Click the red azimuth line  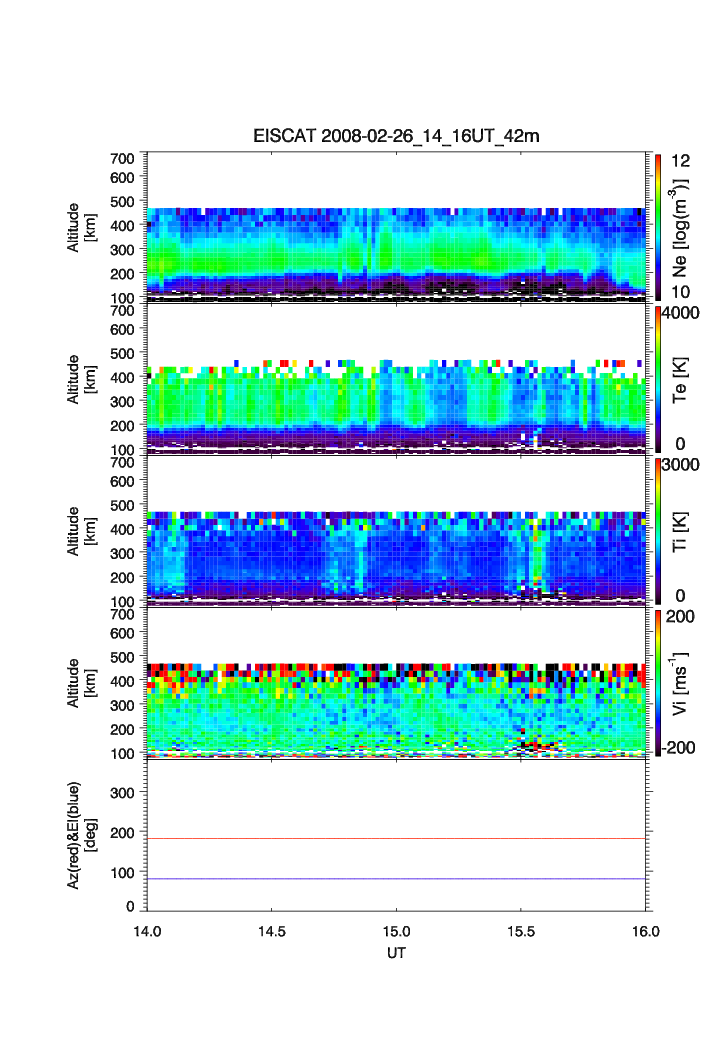[398, 839]
